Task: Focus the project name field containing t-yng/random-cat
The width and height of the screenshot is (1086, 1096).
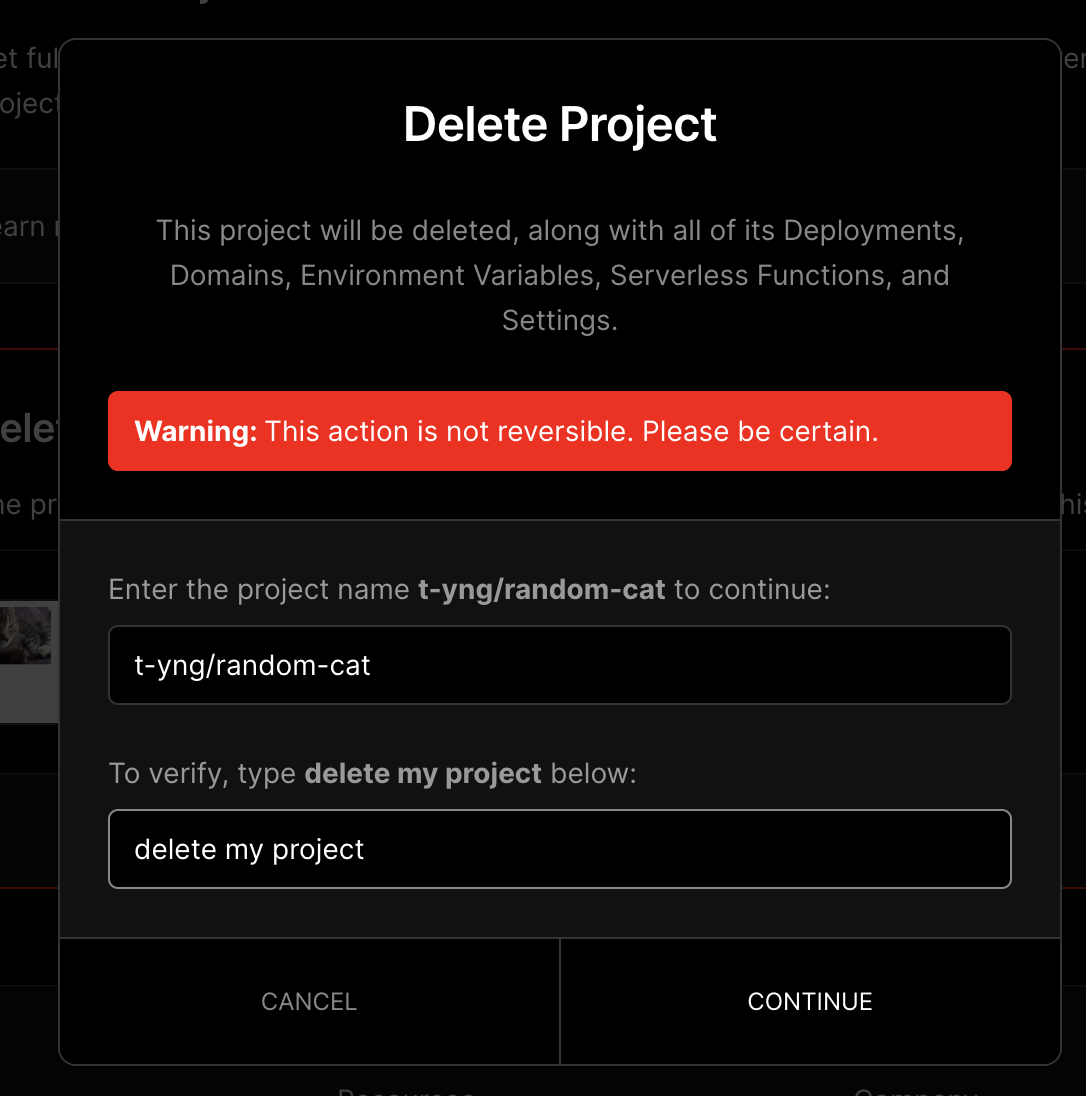Action: [560, 665]
